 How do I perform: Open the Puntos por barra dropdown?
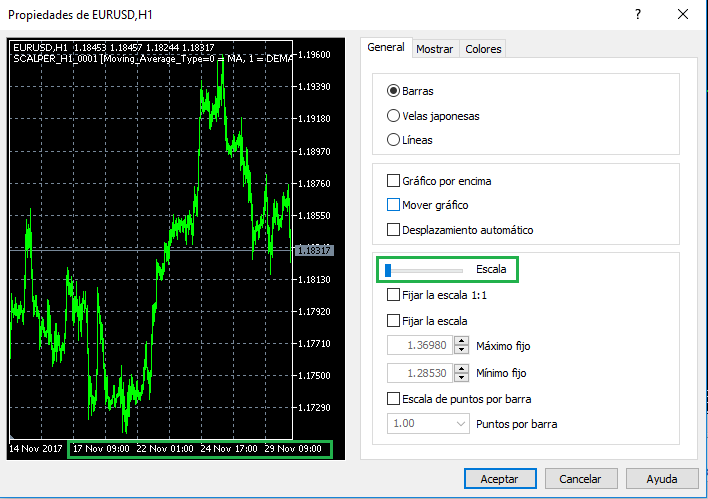[428, 424]
